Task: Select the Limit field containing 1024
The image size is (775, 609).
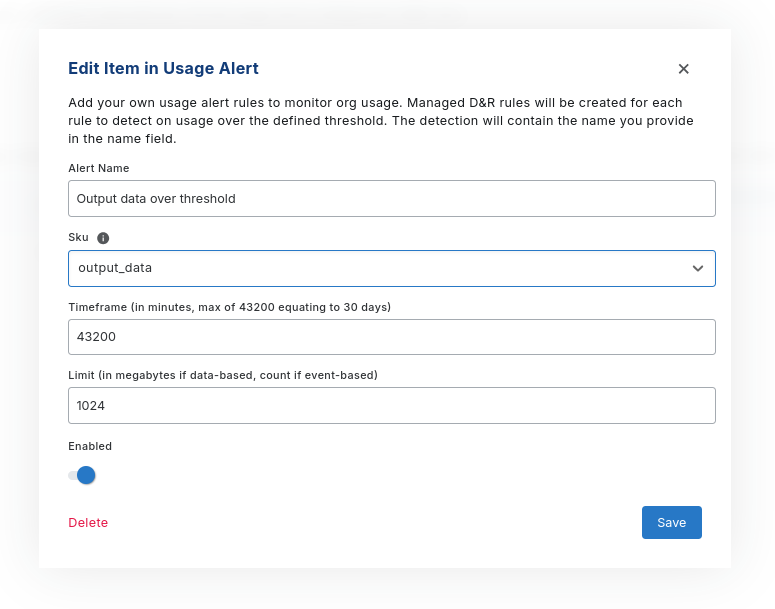Action: pyautogui.click(x=391, y=406)
